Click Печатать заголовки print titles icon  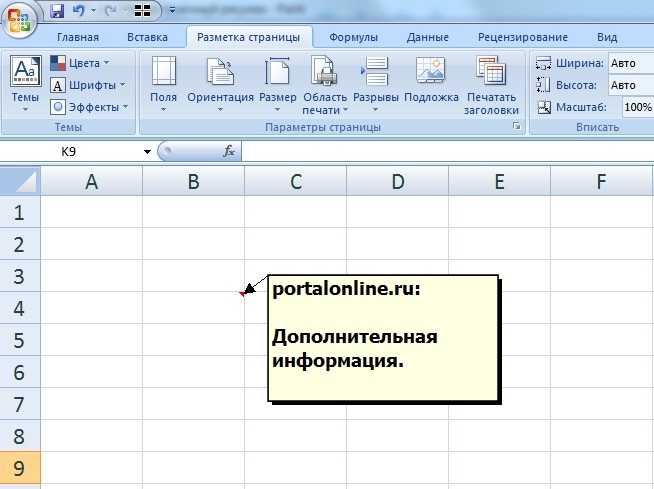pos(491,71)
